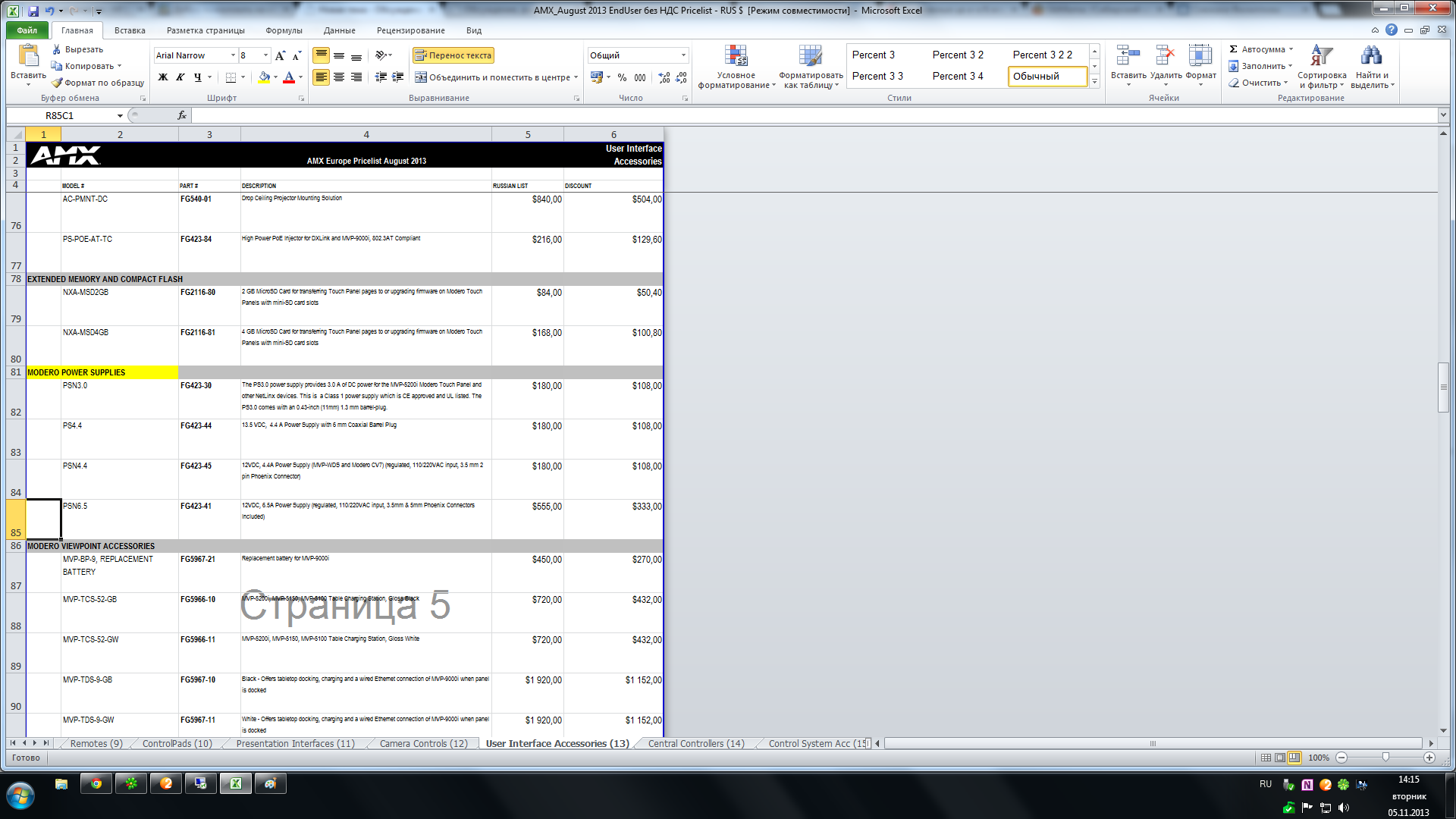Open the Camera Controls (12) sheet tab
This screenshot has width=1456, height=819.
pos(424,744)
